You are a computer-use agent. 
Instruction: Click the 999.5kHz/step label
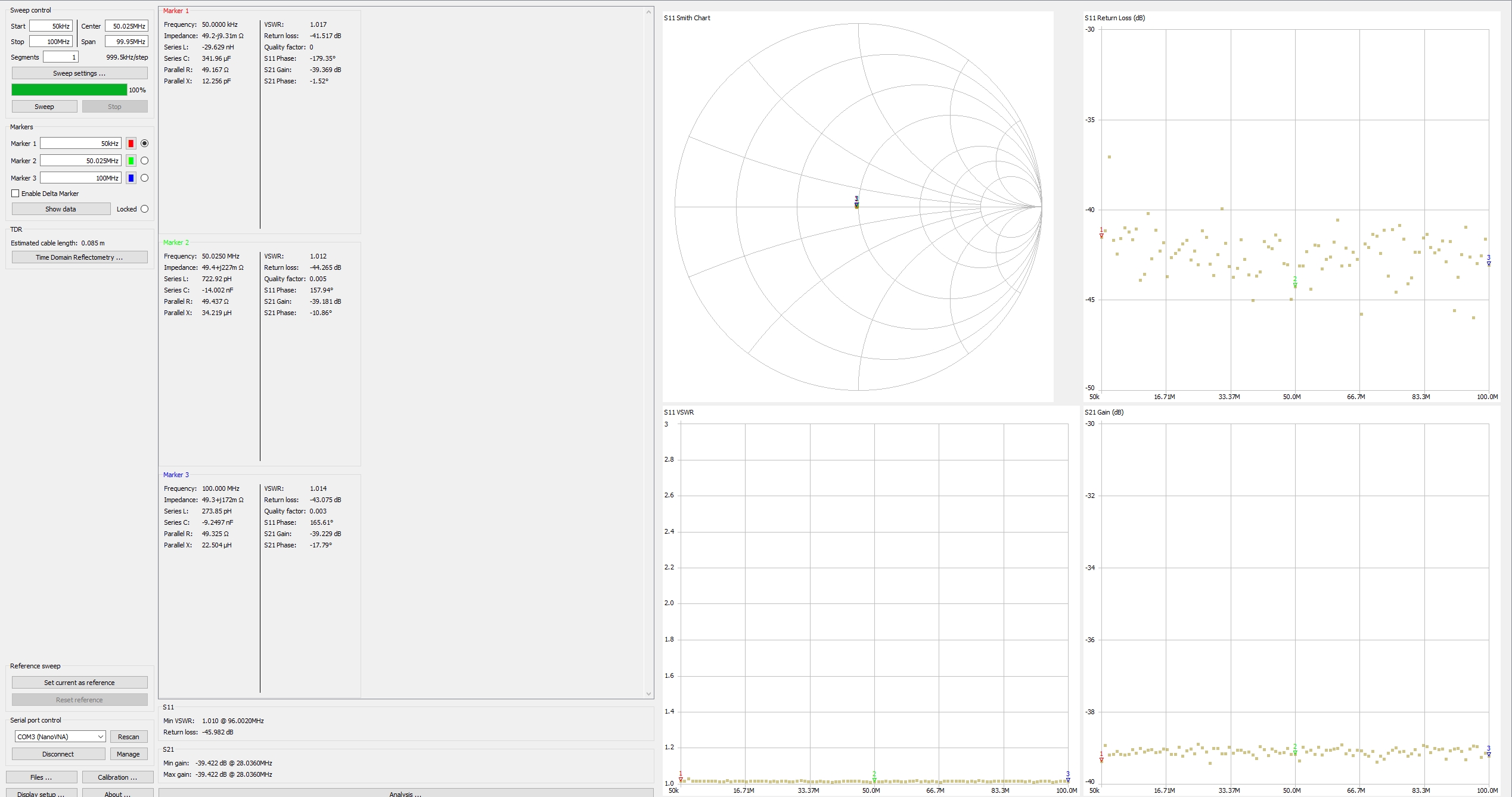[127, 57]
